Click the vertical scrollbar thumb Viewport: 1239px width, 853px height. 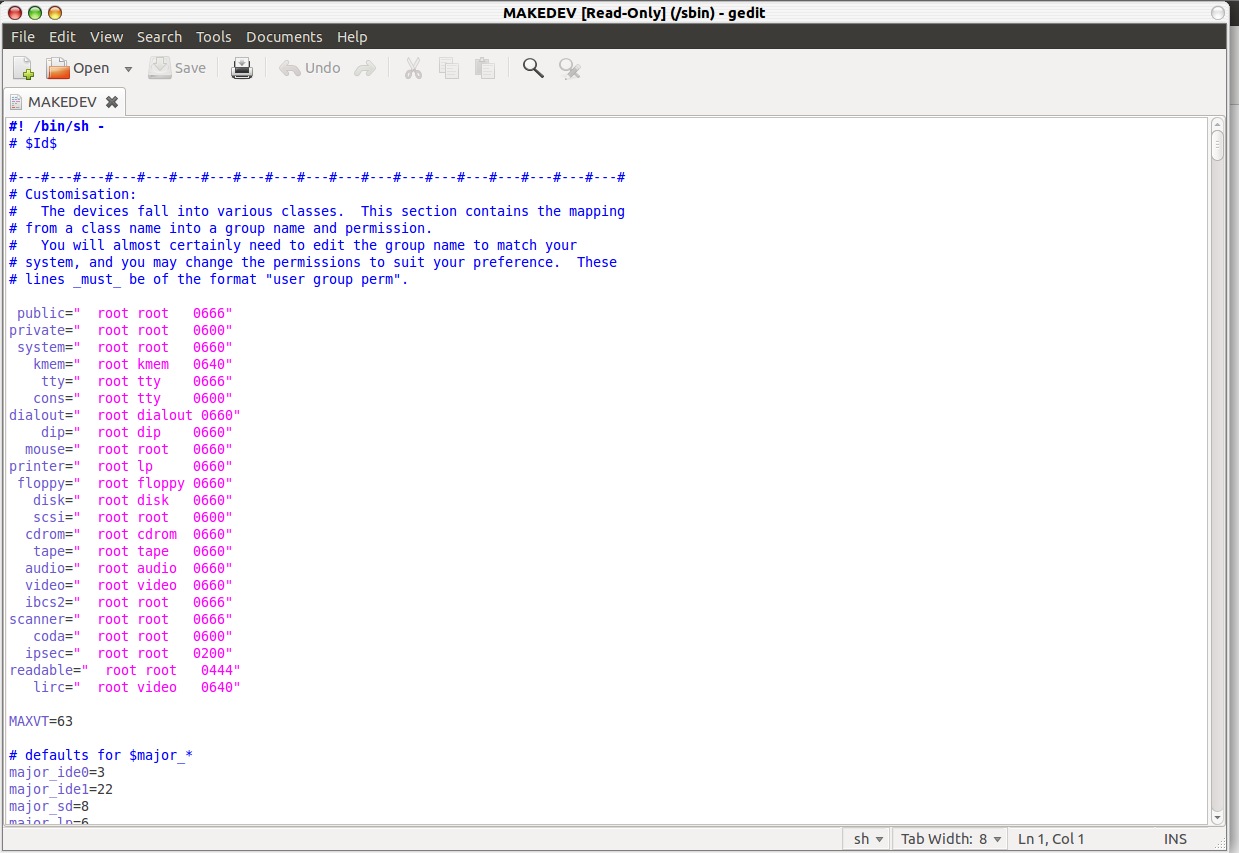1217,145
